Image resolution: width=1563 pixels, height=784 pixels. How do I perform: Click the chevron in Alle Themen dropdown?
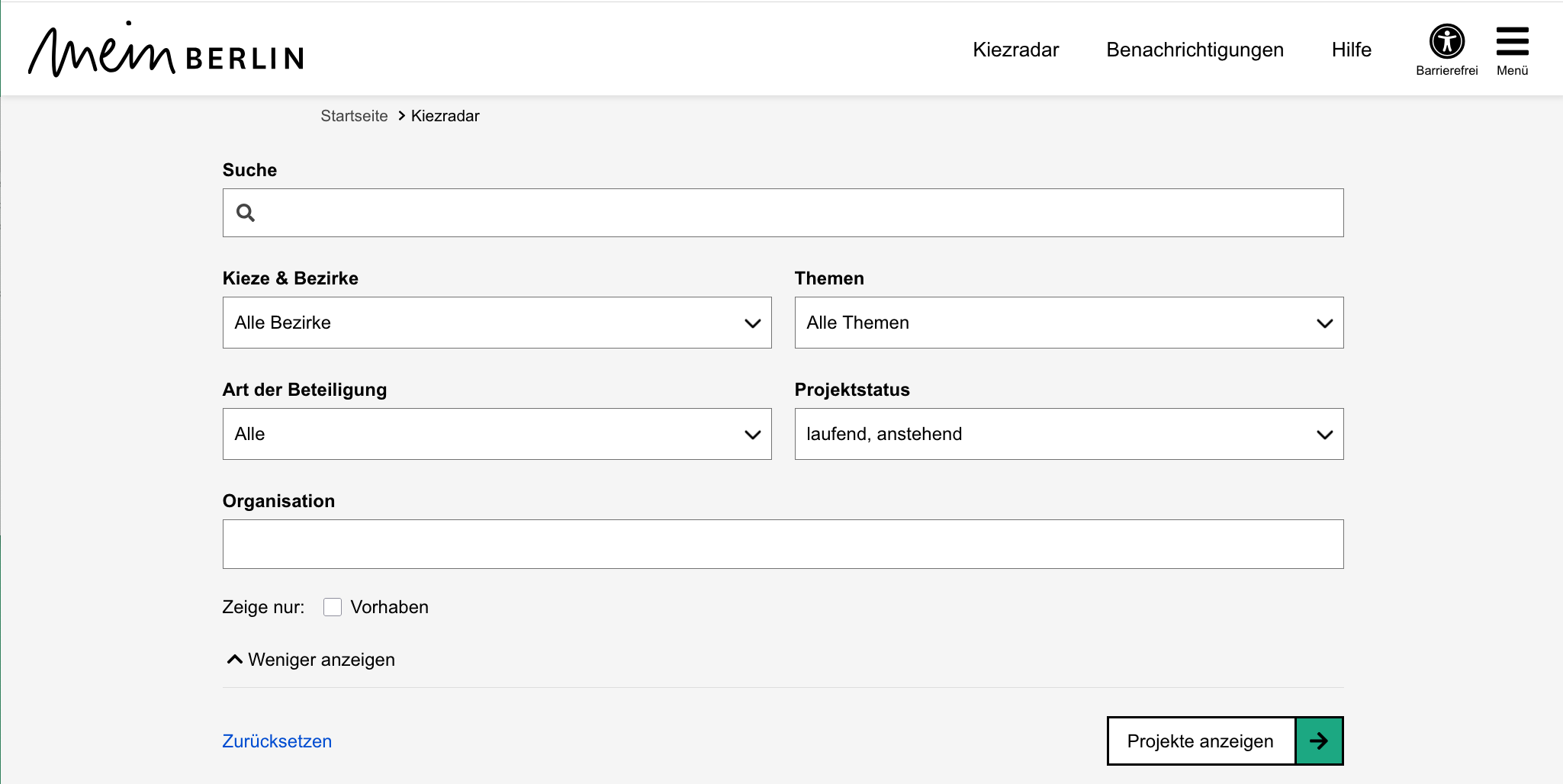[x=1324, y=323]
